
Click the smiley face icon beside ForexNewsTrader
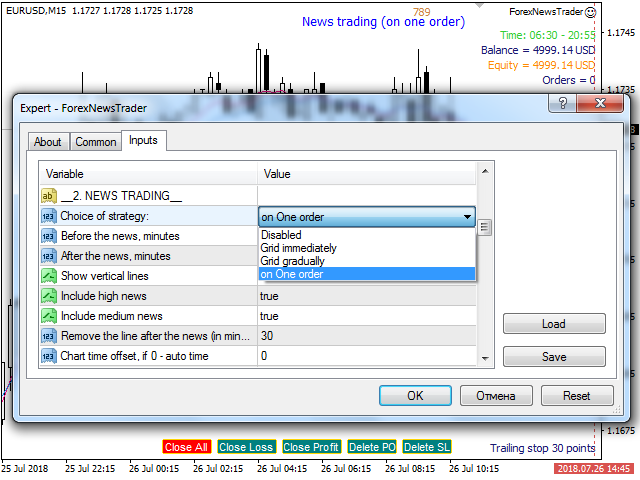[x=590, y=12]
